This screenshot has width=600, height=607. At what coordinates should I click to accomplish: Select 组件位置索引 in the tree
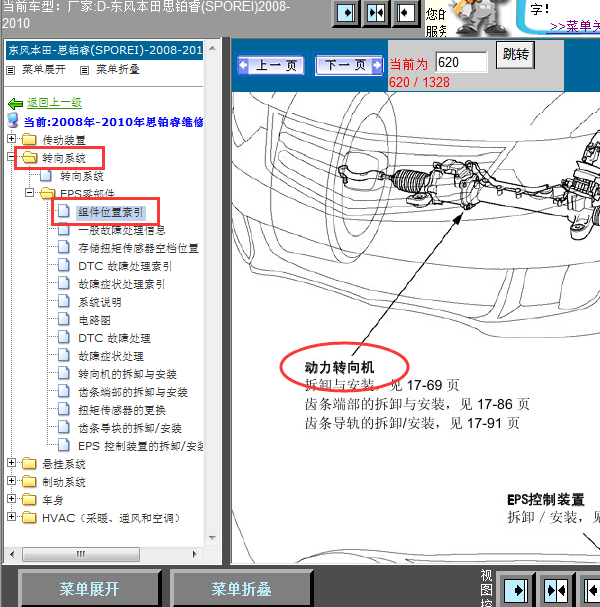(x=111, y=212)
